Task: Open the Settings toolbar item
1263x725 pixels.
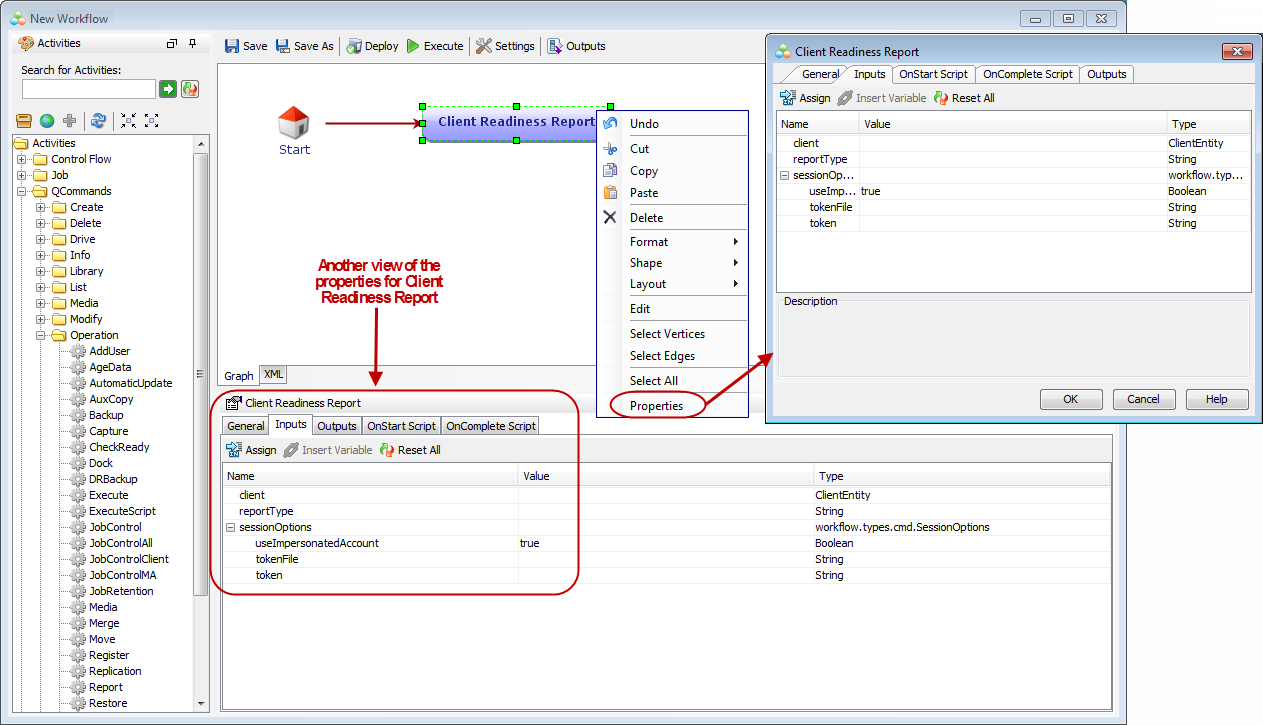Action: 484,46
